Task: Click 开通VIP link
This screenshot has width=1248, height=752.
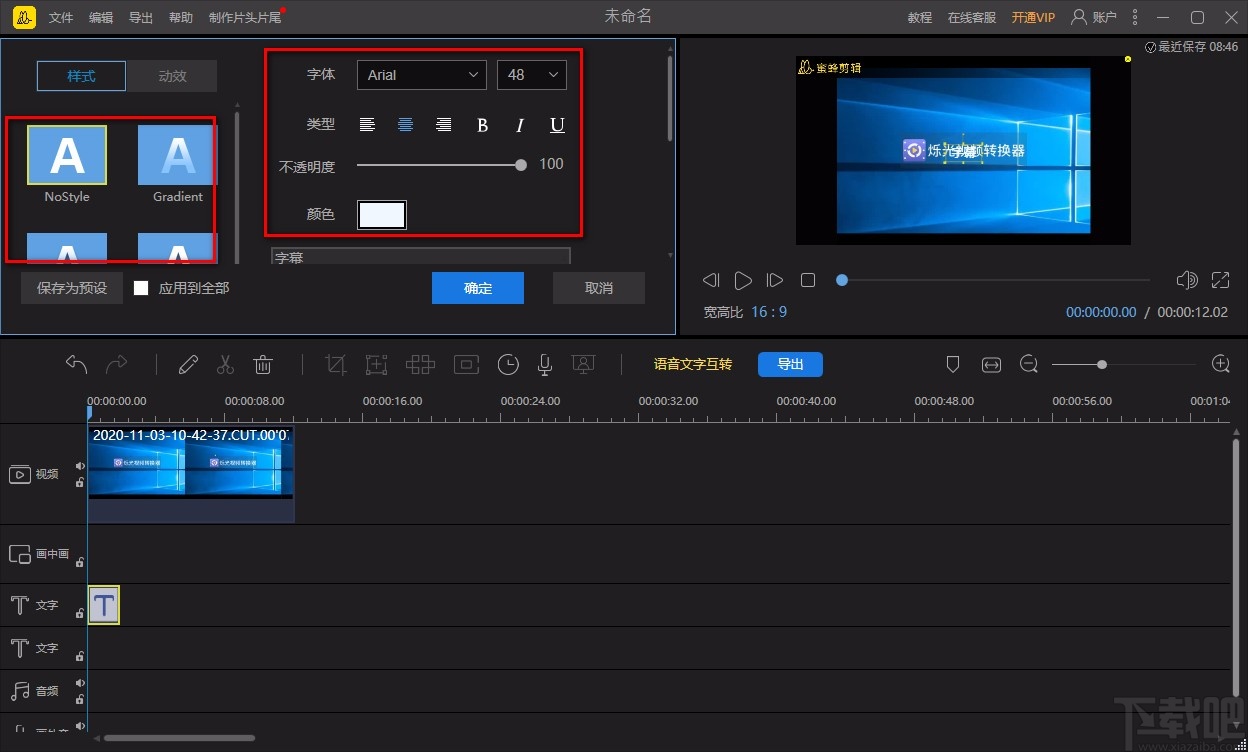Action: click(1033, 18)
